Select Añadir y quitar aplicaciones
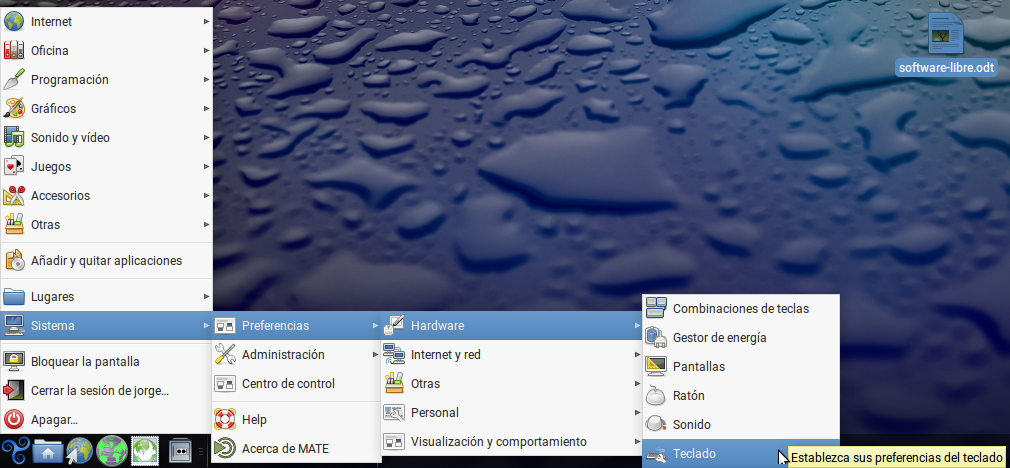Viewport: 1010px width, 468px height. [x=106, y=261]
